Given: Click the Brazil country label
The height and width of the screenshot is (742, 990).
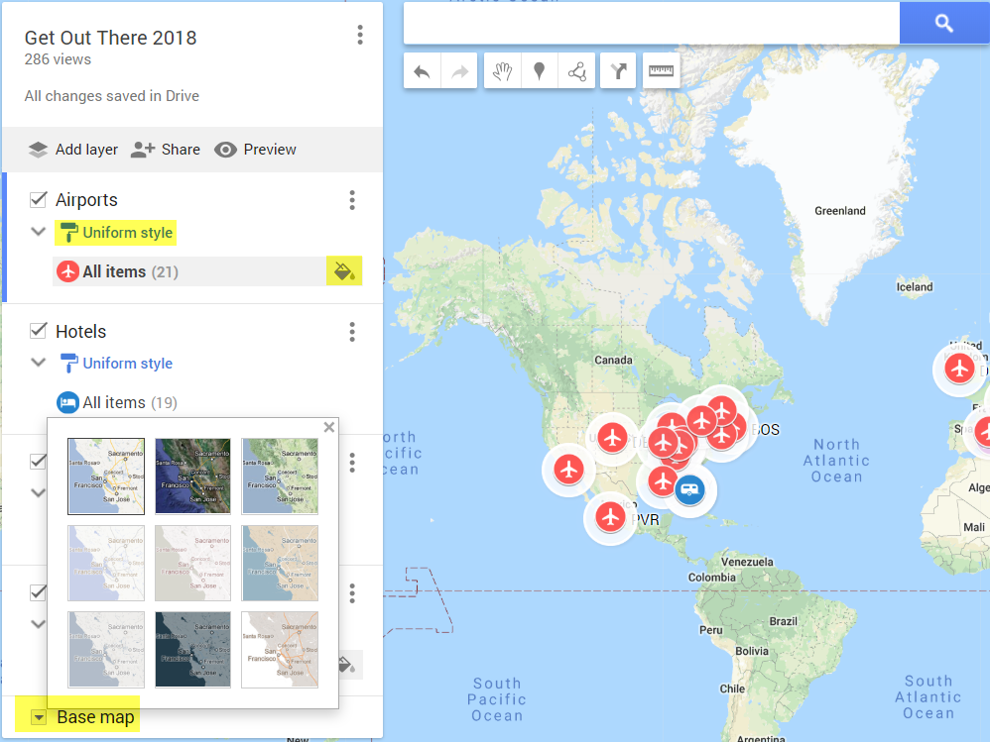Looking at the screenshot, I should click(783, 621).
